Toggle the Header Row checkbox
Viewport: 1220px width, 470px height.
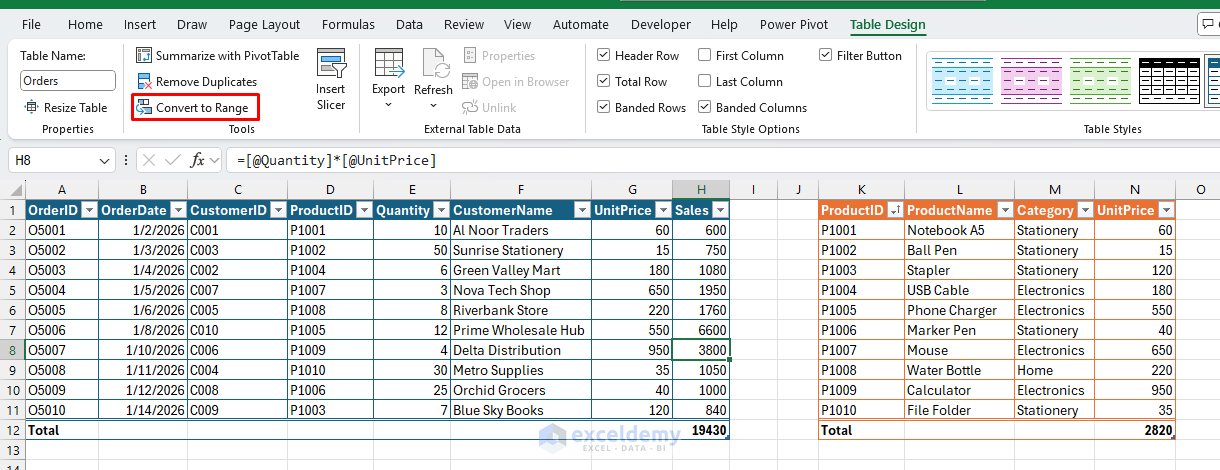[604, 56]
